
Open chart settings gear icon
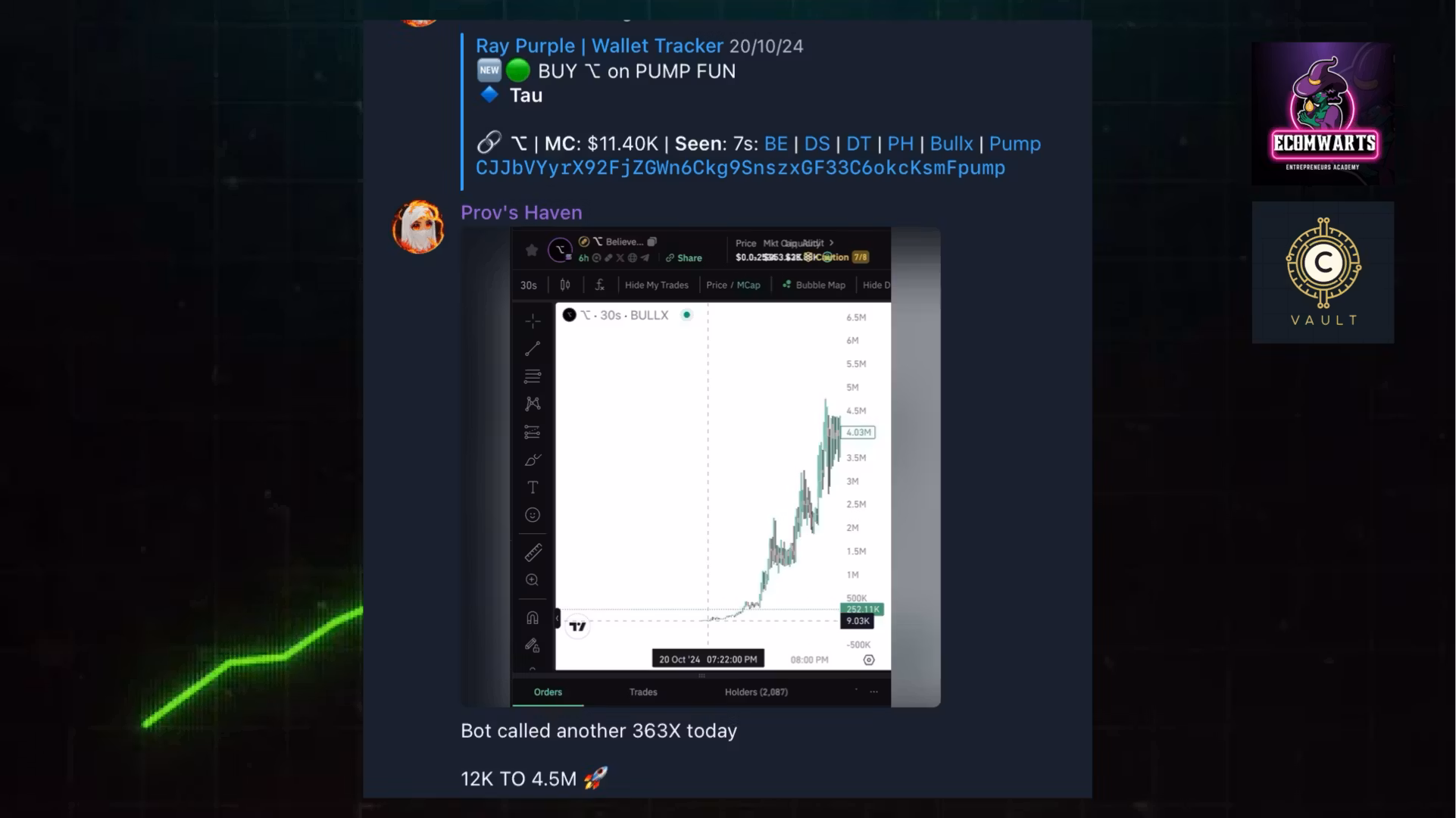(869, 660)
